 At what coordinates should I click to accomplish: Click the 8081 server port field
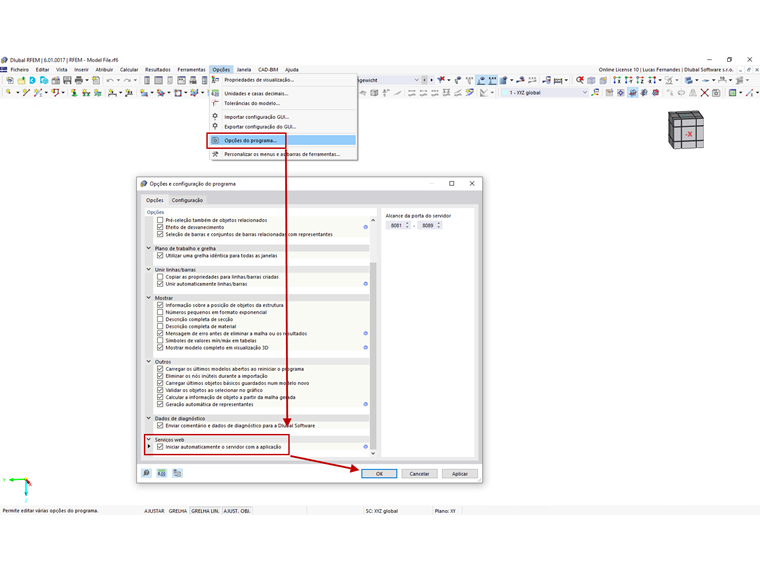click(396, 225)
